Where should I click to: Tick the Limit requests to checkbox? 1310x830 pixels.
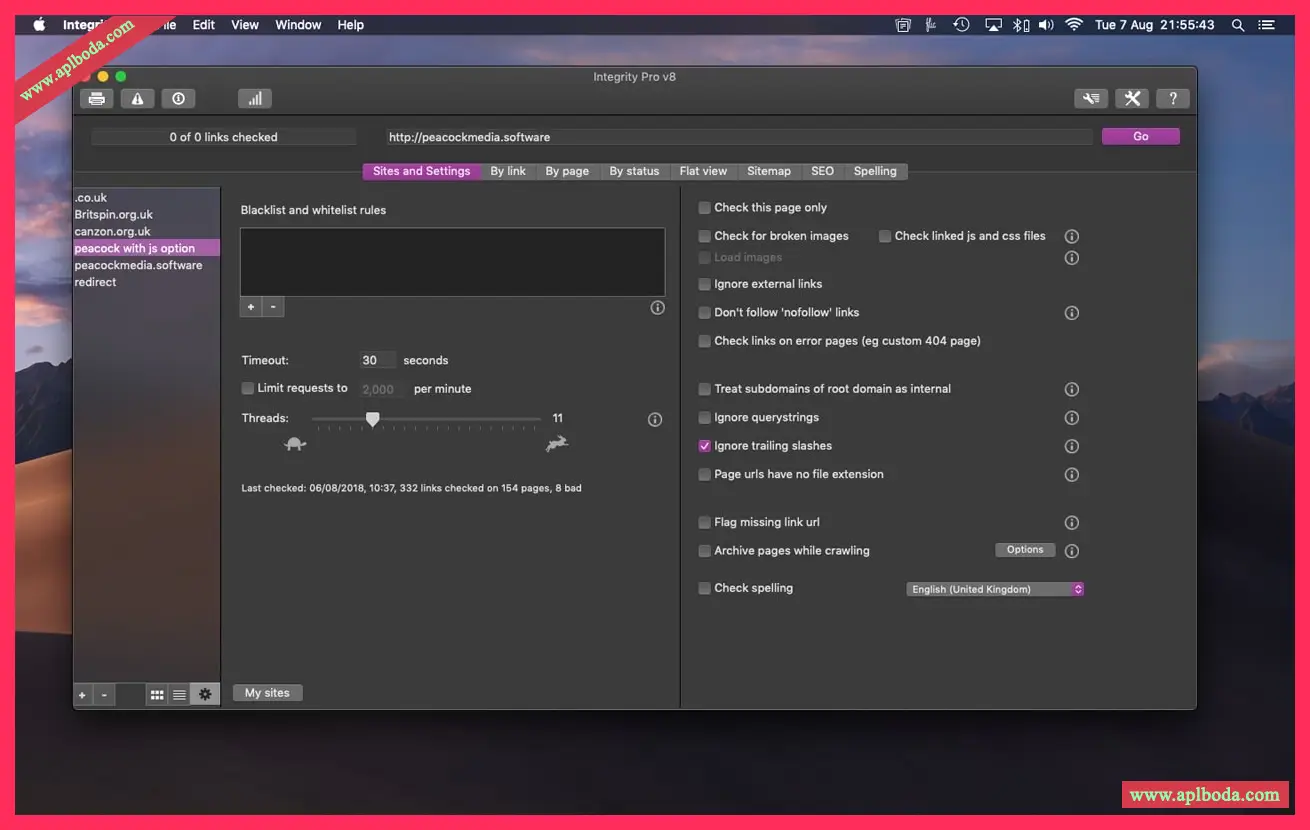click(248, 388)
